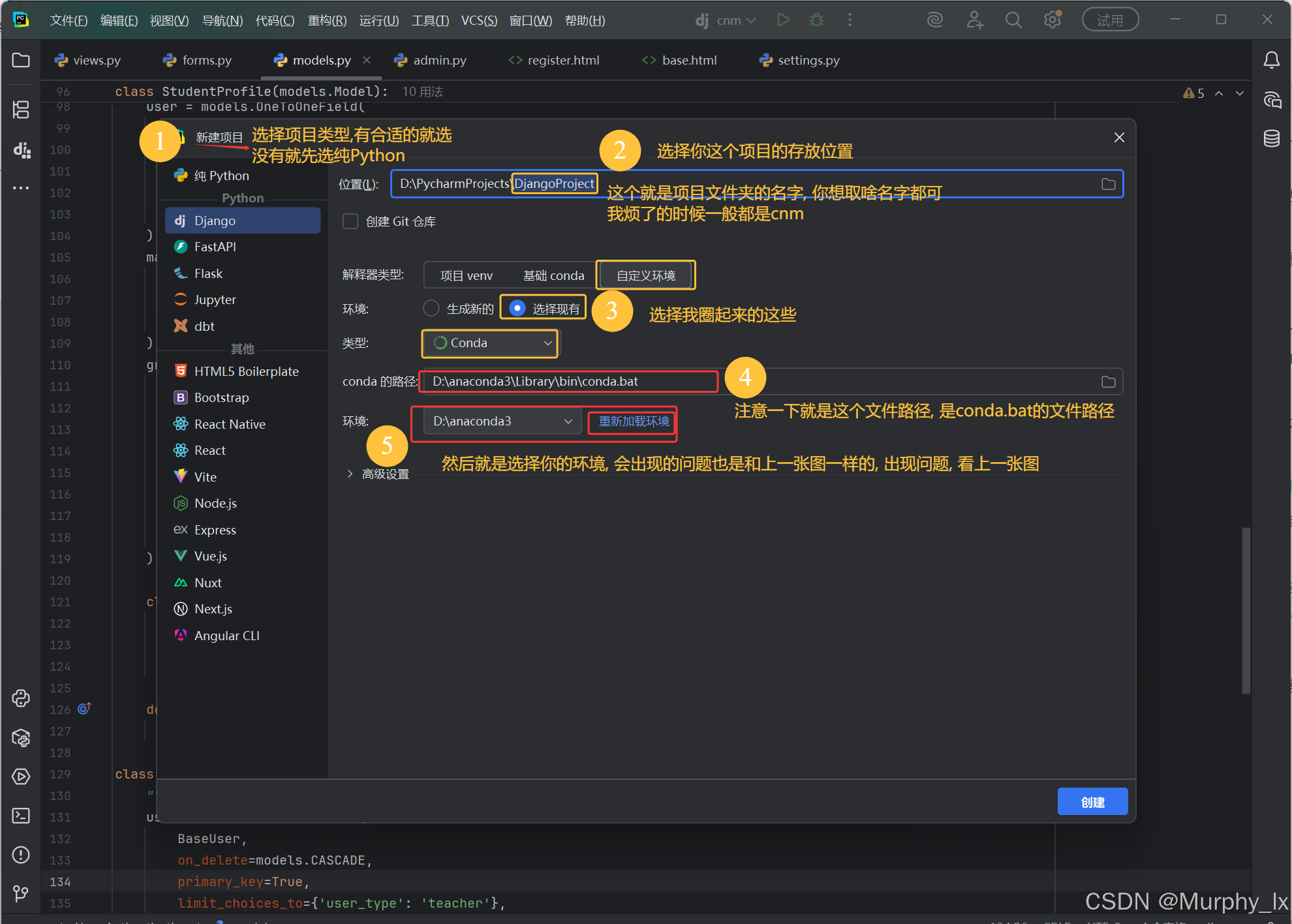Open the Terminal tool window
1292x924 pixels.
pyautogui.click(x=21, y=816)
